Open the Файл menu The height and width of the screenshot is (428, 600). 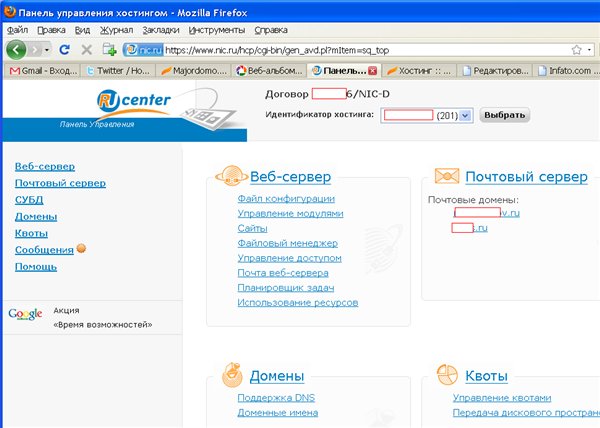pyautogui.click(x=17, y=30)
